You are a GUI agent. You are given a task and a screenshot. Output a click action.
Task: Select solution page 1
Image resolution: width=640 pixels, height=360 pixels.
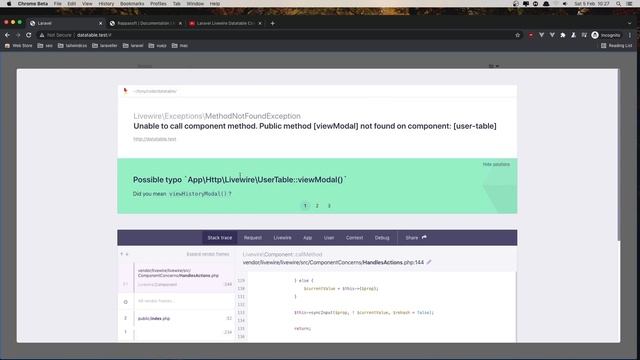pyautogui.click(x=305, y=206)
